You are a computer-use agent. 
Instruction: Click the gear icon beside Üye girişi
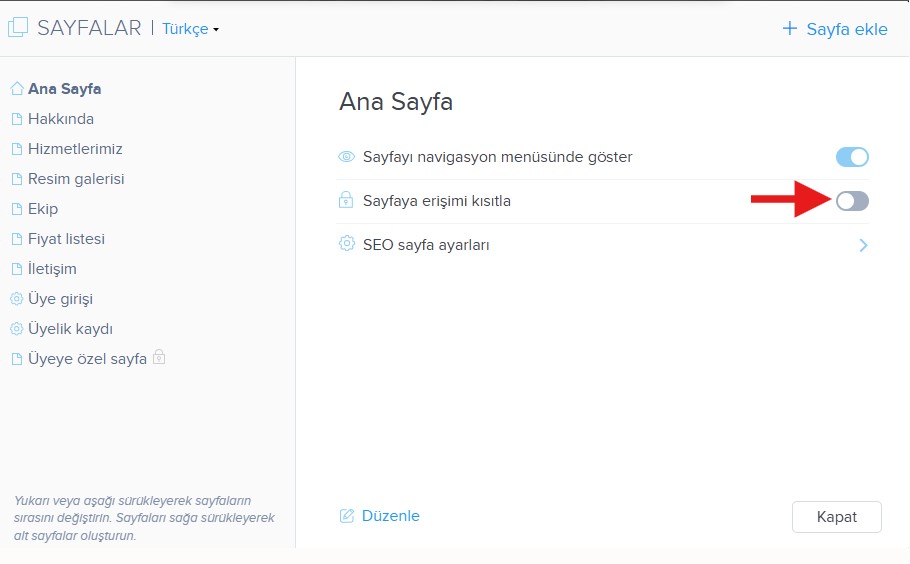[16, 299]
